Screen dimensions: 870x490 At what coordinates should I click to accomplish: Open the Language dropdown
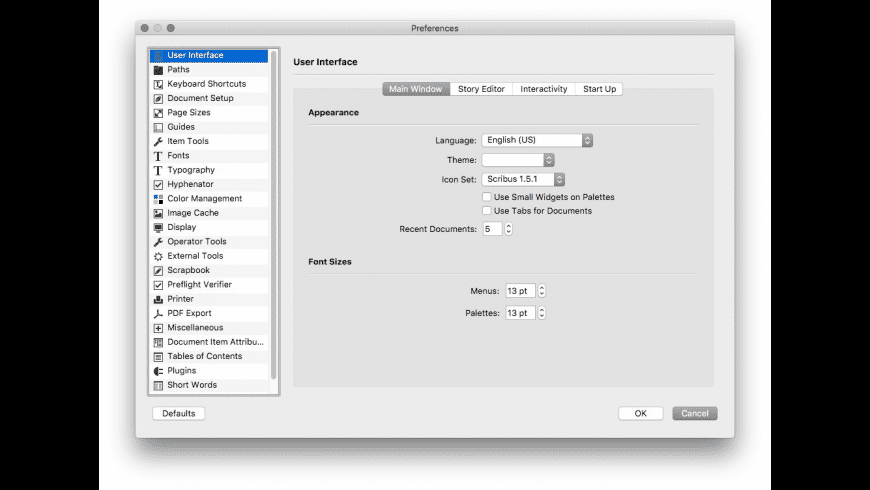click(537, 141)
